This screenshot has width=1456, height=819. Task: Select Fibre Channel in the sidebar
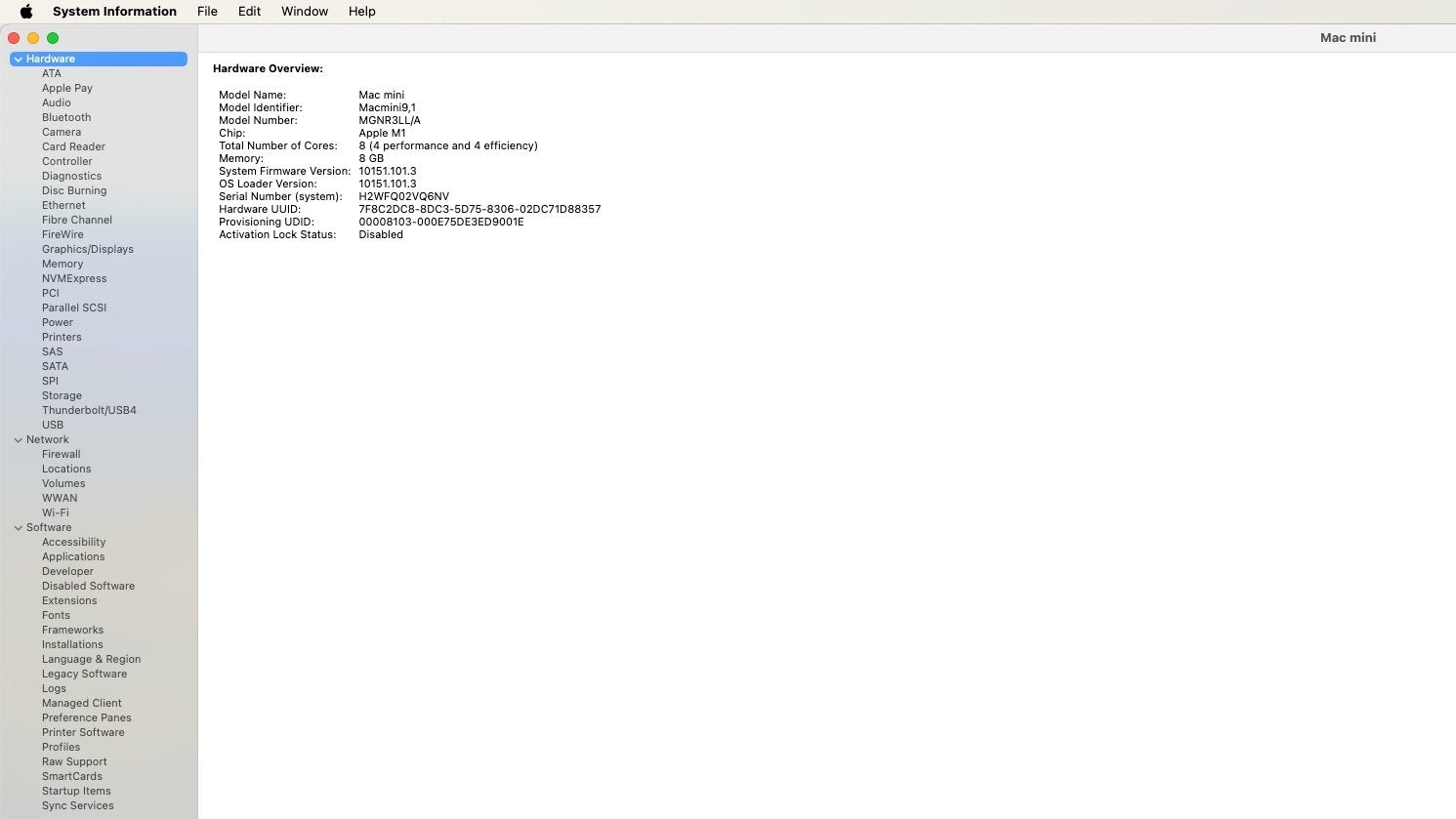tap(77, 221)
